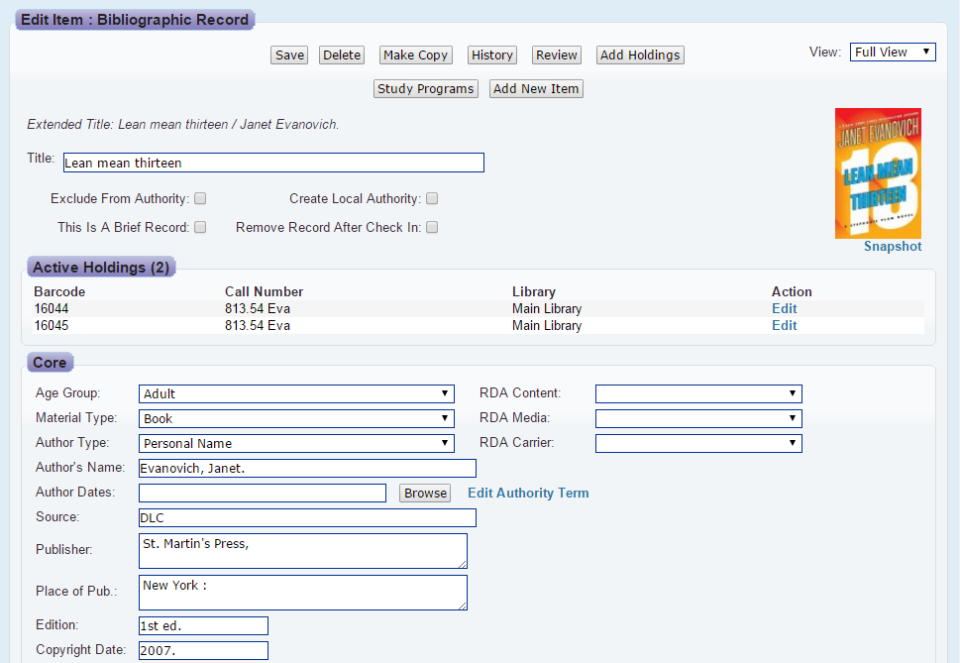Click Browse next to Author Dates
Screen dimensions: 960x663
tap(424, 492)
